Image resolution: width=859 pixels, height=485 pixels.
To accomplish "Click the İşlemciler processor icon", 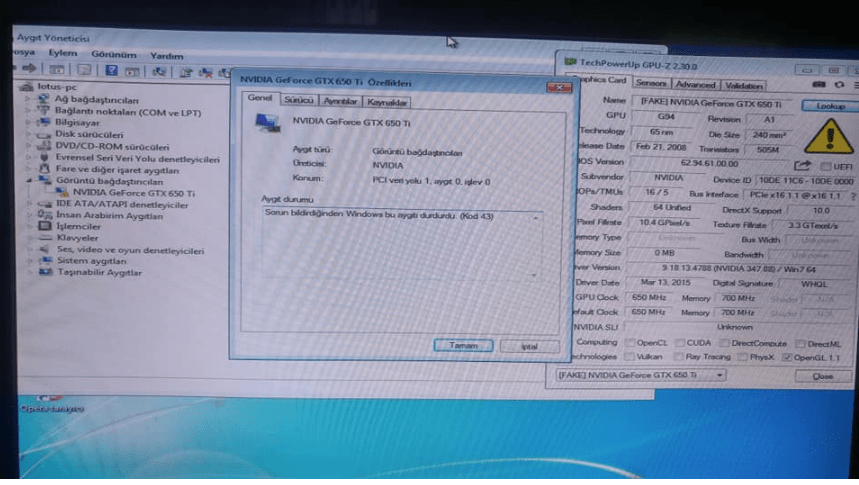I will coord(44,226).
